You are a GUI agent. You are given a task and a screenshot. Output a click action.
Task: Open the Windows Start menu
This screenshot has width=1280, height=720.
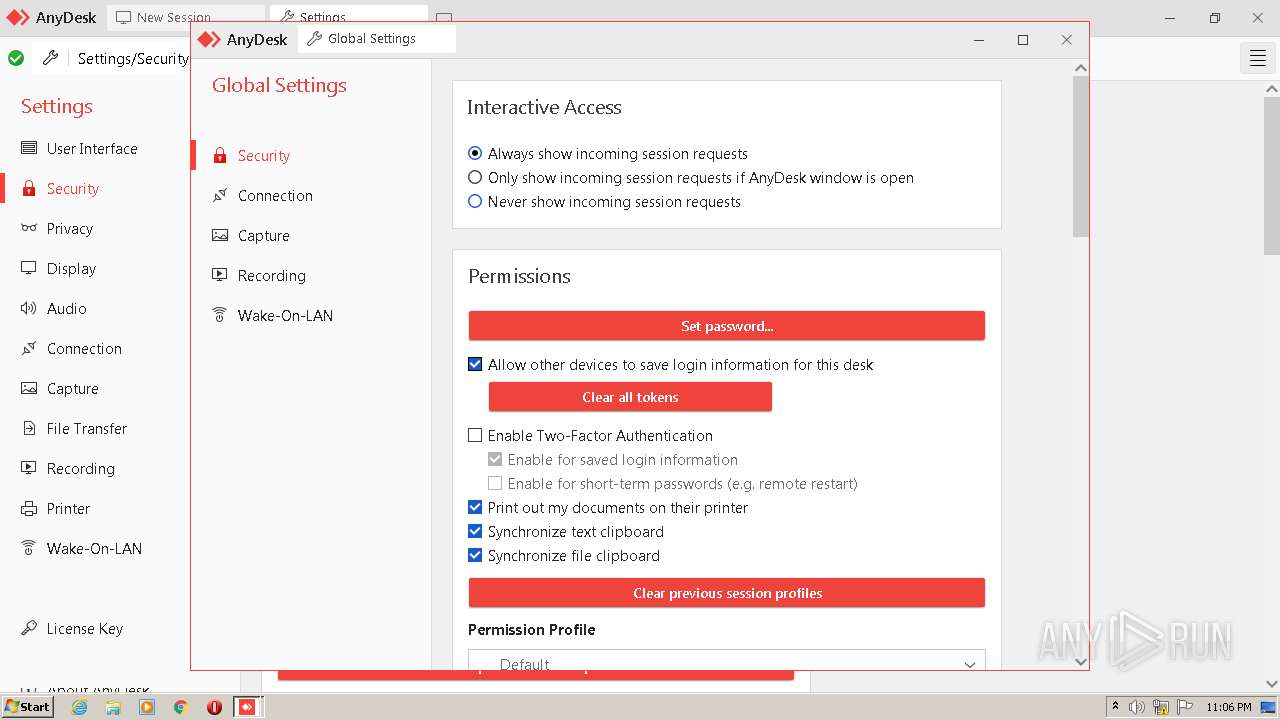tap(27, 707)
